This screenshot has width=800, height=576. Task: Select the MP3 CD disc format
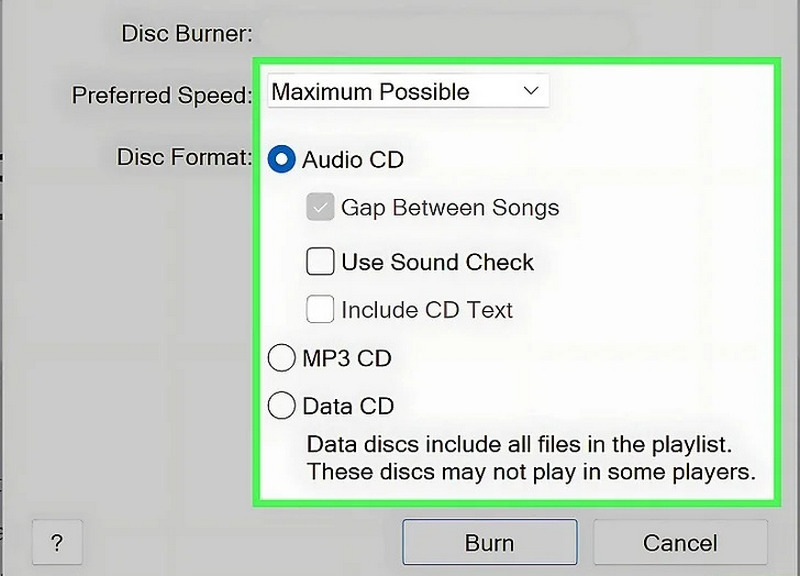point(283,357)
